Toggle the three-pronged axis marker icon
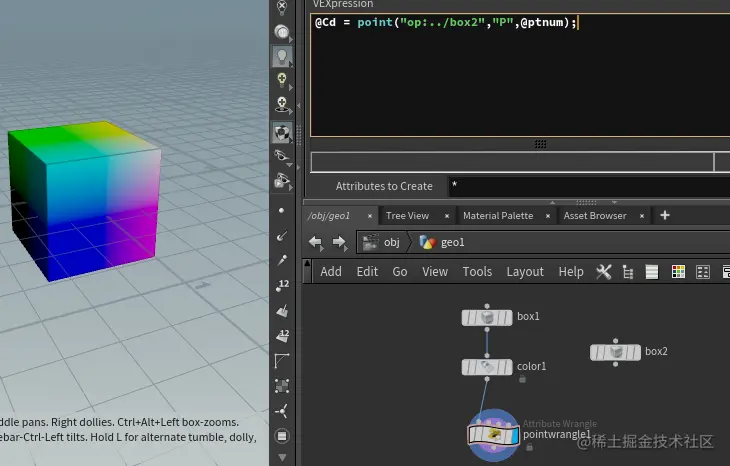Screen dimensions: 730x466 [x=282, y=411]
